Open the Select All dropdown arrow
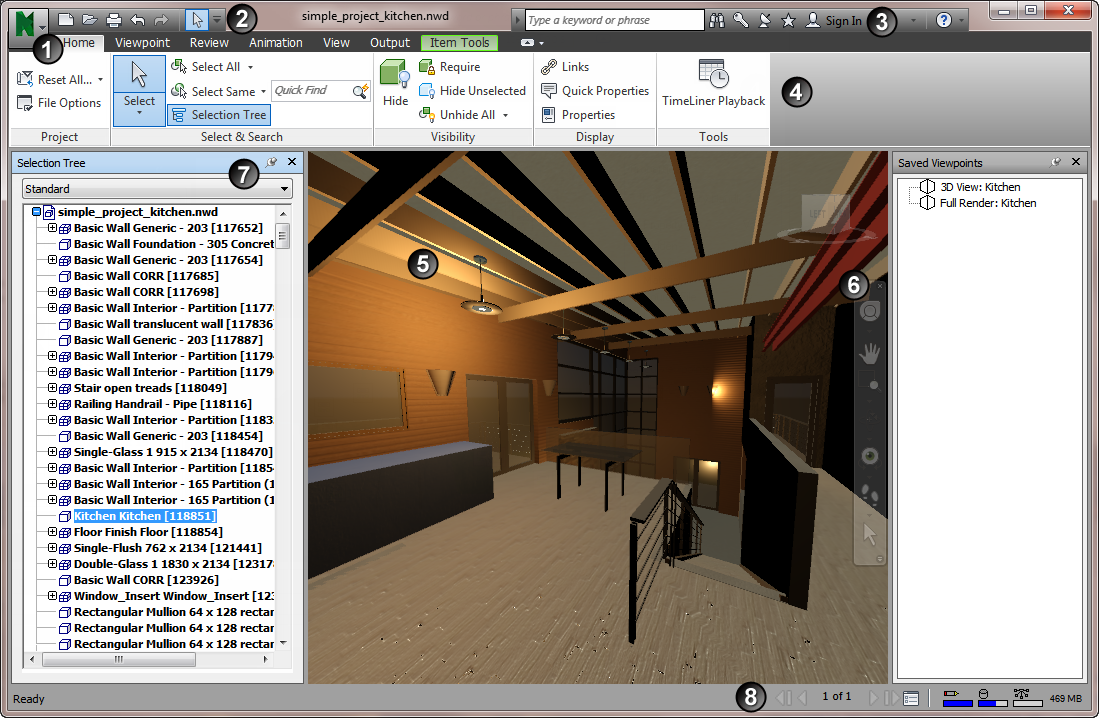 (250, 67)
